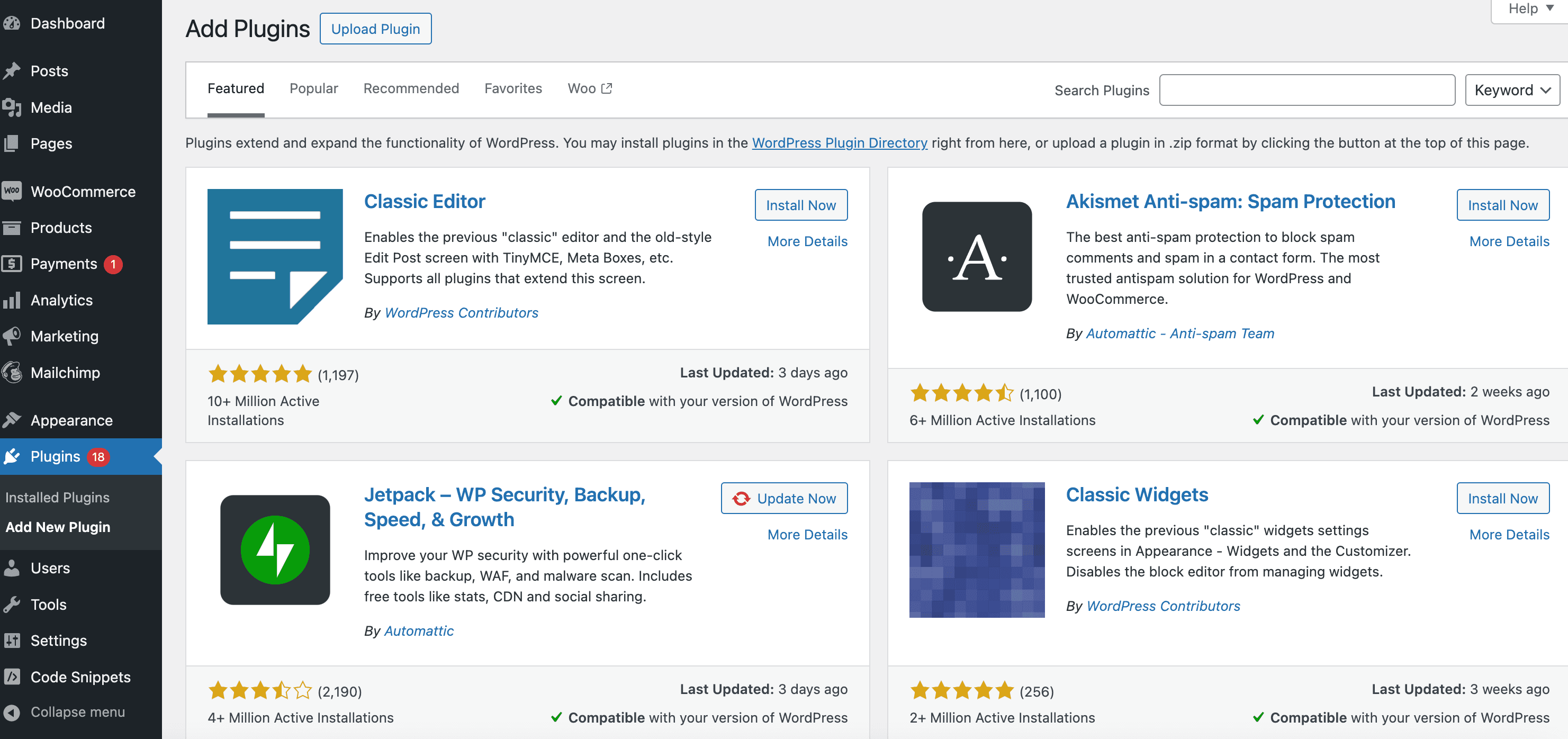This screenshot has width=1568, height=739.
Task: Click the Mailchimp monkey icon
Action: click(x=12, y=372)
